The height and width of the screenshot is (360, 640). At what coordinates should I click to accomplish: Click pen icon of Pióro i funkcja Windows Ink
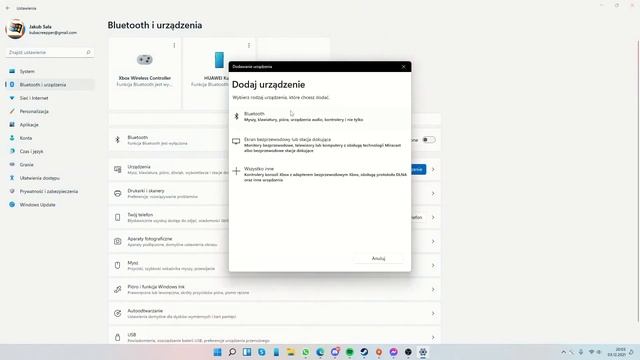click(x=118, y=289)
